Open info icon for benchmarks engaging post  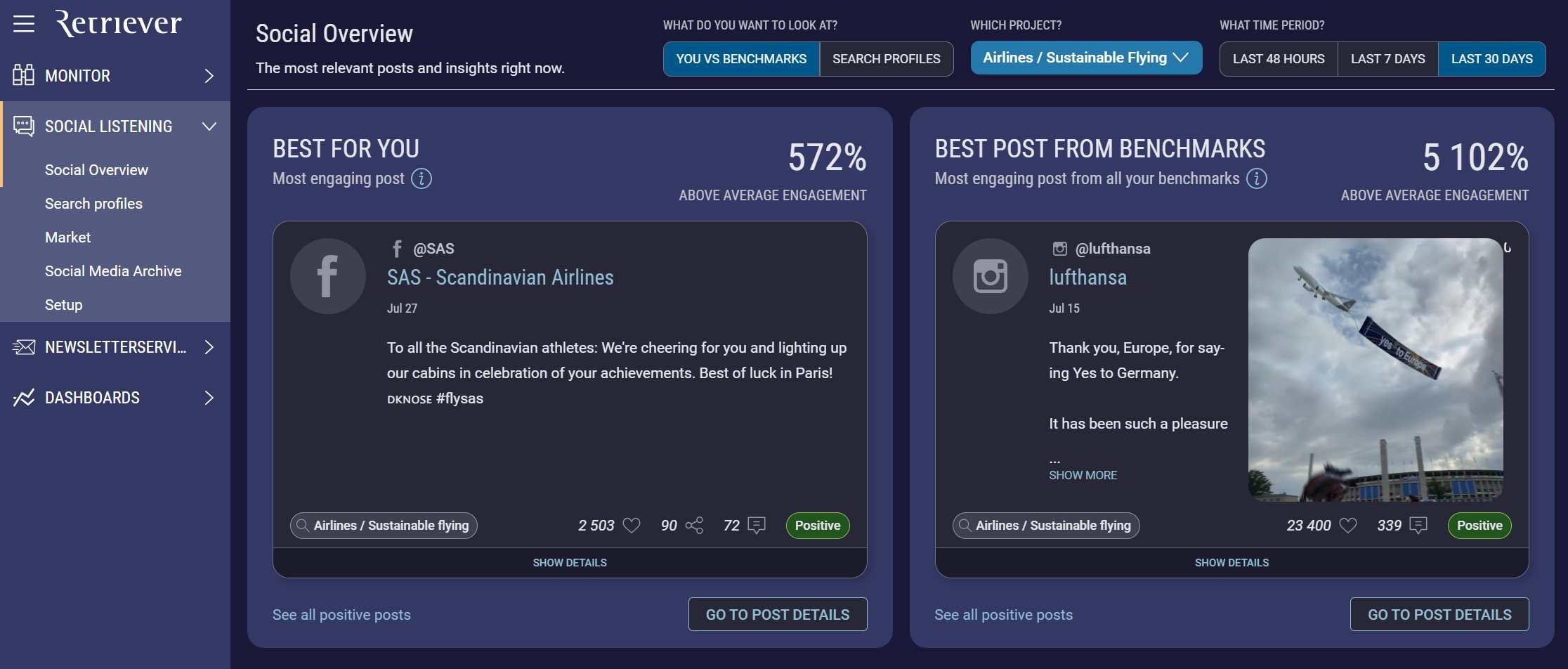pyautogui.click(x=1257, y=178)
